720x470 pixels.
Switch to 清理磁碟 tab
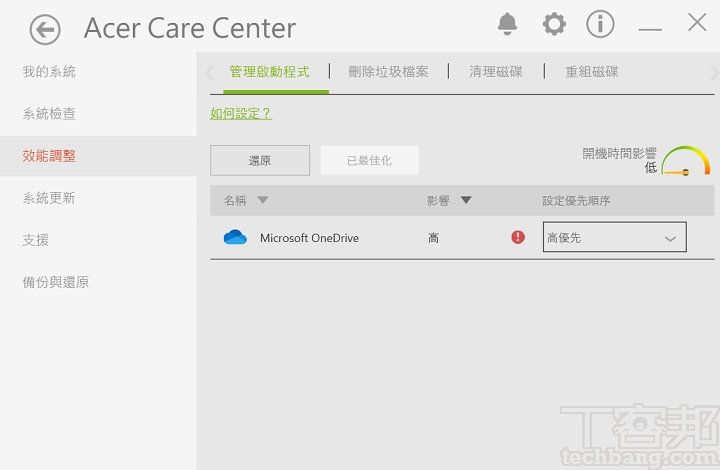pos(496,72)
